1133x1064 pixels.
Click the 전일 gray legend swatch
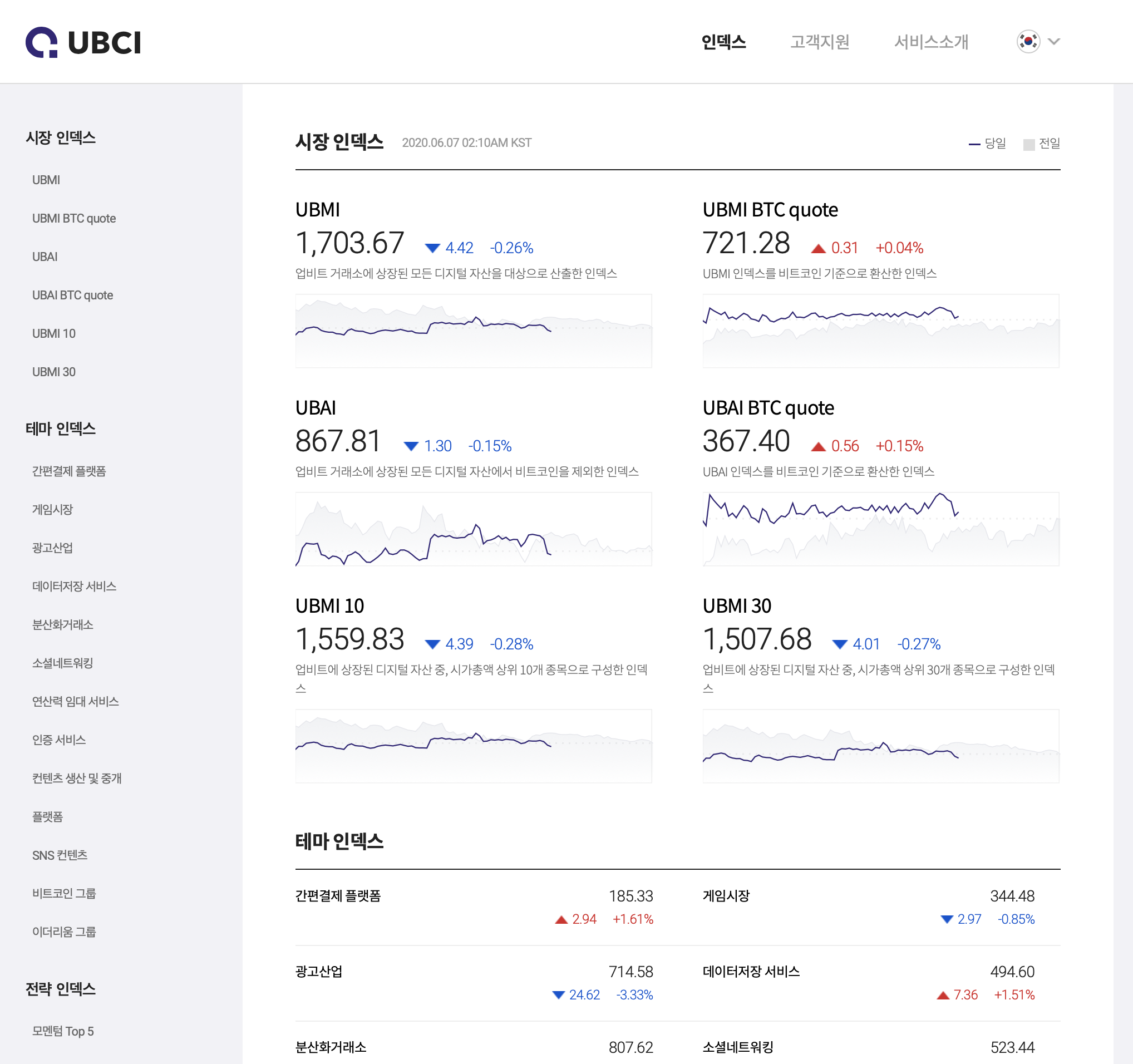(1029, 145)
